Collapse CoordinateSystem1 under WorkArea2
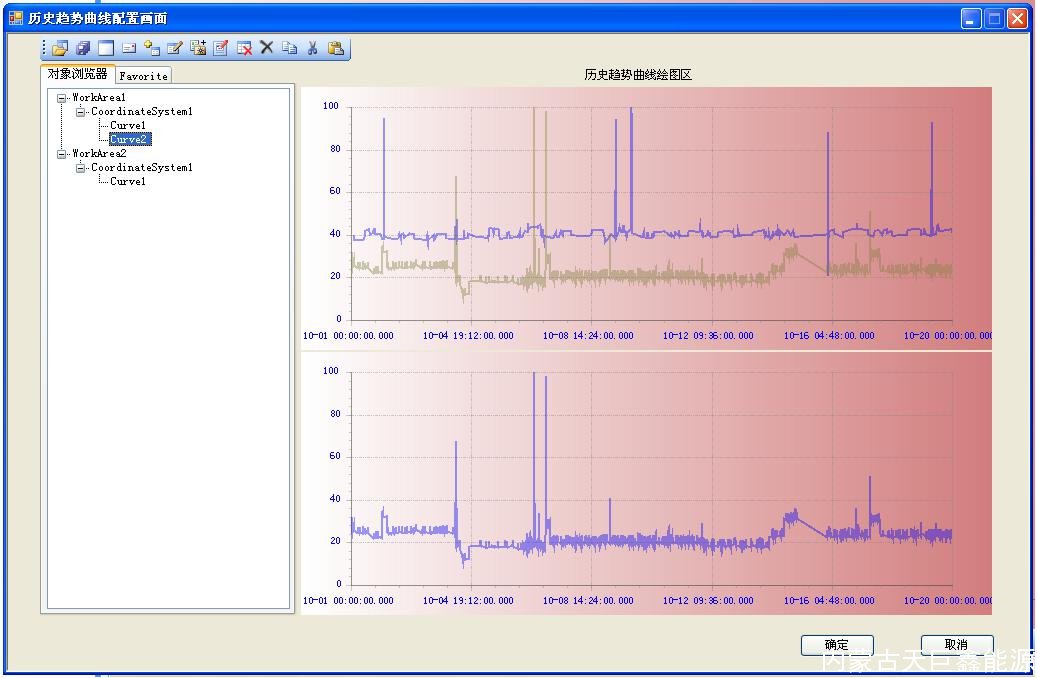 pyautogui.click(x=81, y=168)
